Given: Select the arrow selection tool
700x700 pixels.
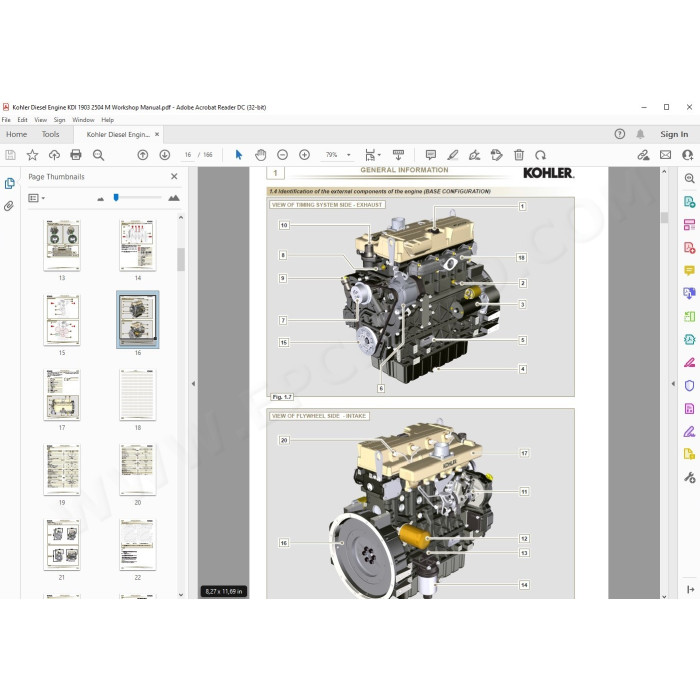Looking at the screenshot, I should point(239,155).
